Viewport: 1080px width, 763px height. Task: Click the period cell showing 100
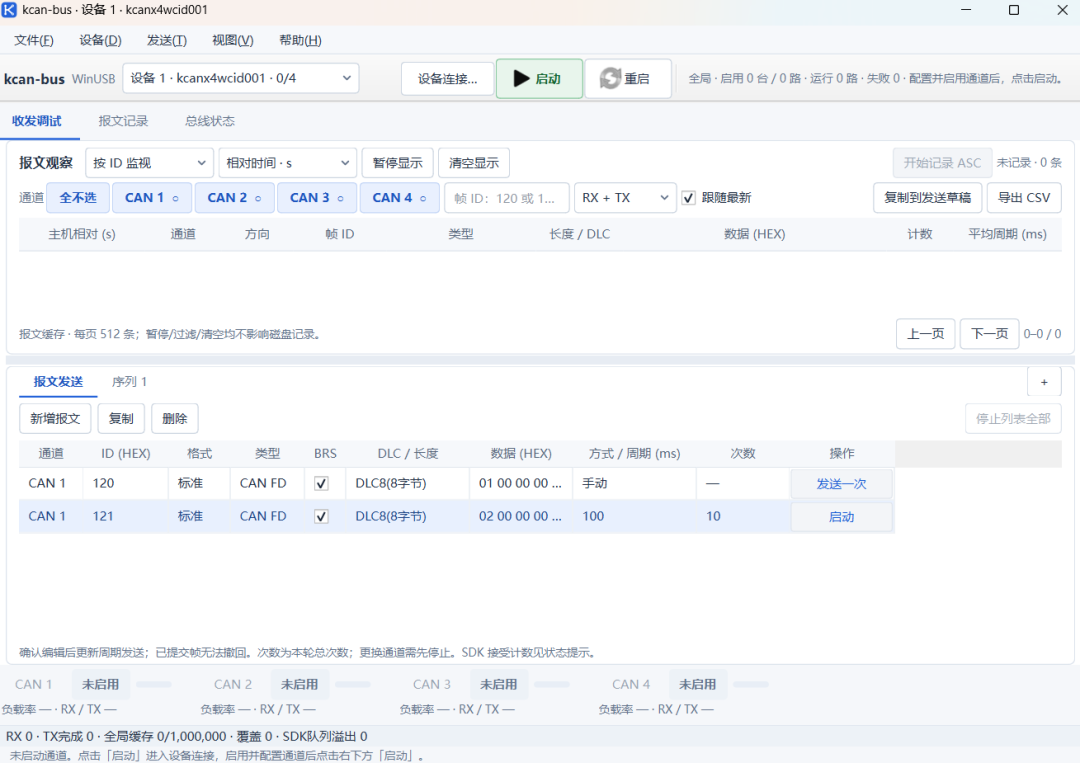click(x=634, y=516)
